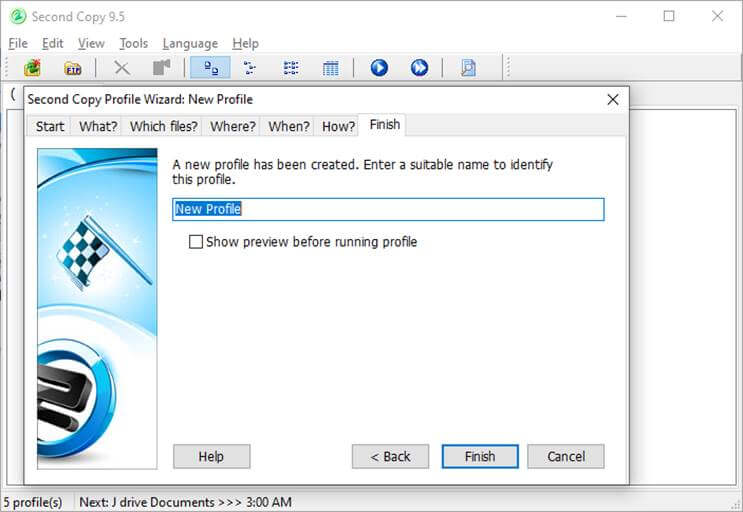Switch to the Which files? tab
Screen dimensions: 743x512
point(163,126)
